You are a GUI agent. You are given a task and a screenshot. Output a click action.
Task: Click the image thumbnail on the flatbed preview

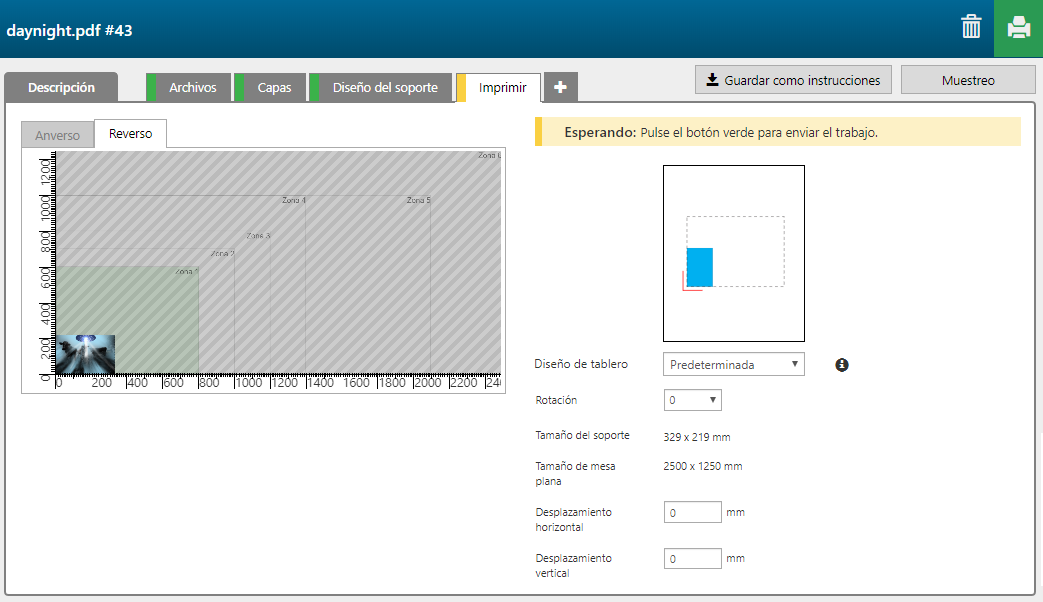(x=85, y=354)
